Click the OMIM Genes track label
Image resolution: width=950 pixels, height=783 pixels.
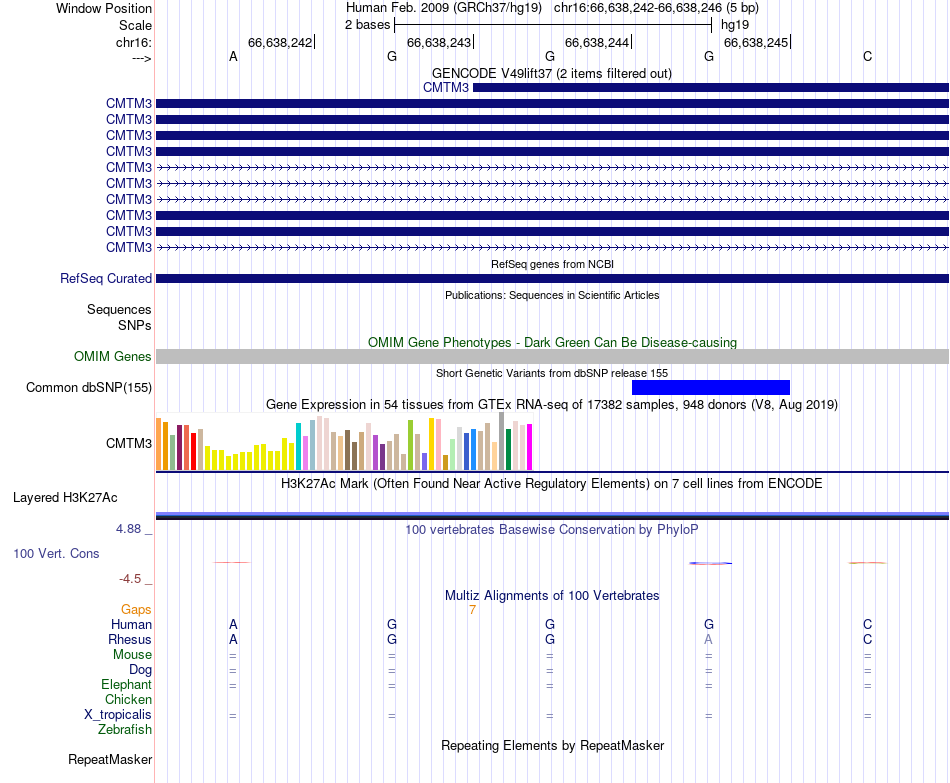coord(113,356)
